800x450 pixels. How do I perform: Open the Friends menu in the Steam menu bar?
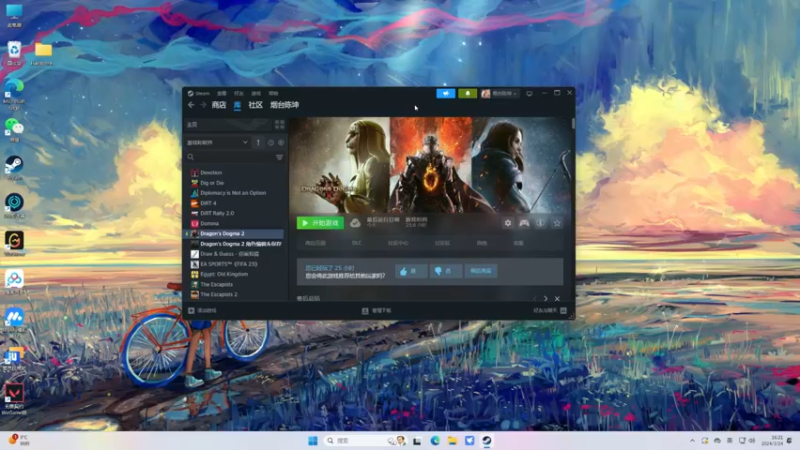click(239, 93)
